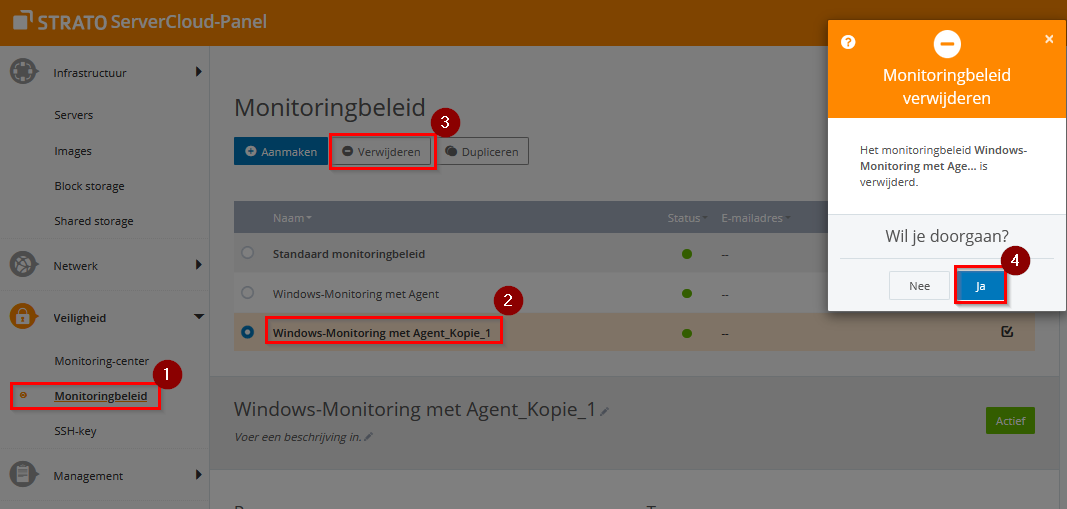Click green status dot of Windows-Monitoring met Agent
This screenshot has width=1067, height=509.
point(687,294)
